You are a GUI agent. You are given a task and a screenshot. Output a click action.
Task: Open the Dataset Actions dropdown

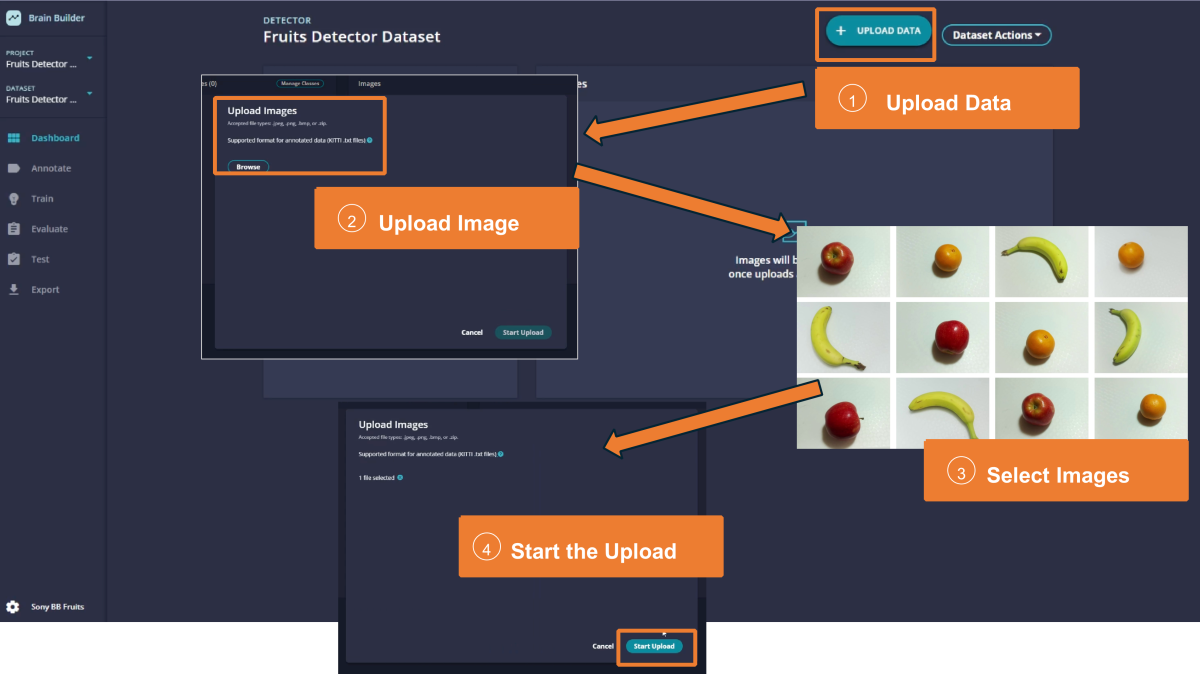tap(996, 35)
